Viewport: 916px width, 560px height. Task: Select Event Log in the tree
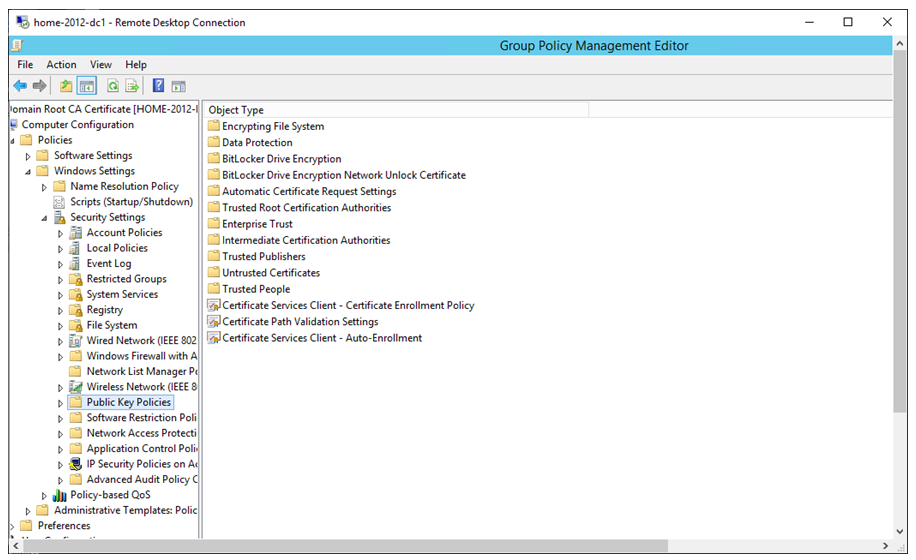click(109, 263)
